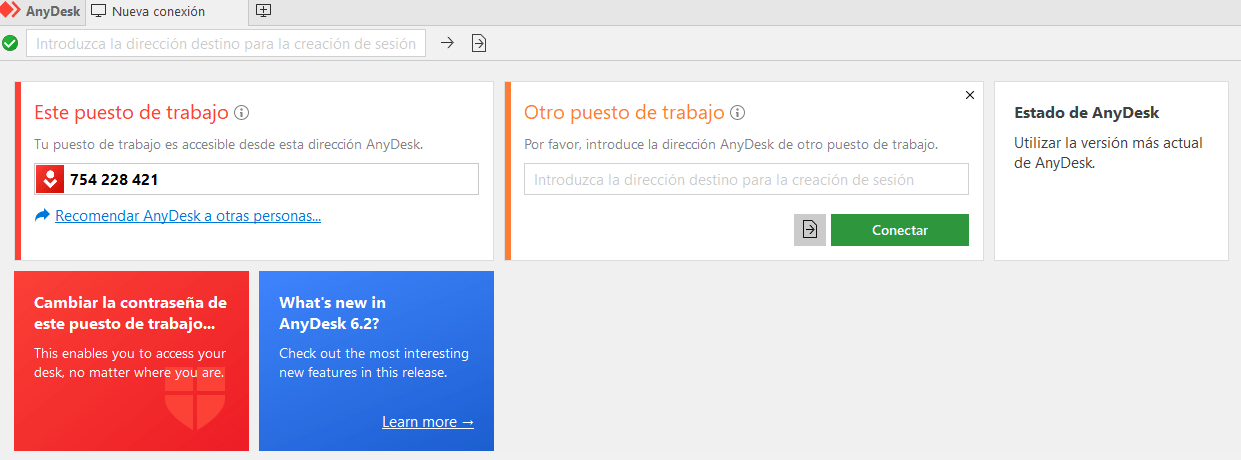Viewport: 1241px width, 460px height.
Task: Select the address 754 228 421 field
Action: pyautogui.click(x=257, y=179)
